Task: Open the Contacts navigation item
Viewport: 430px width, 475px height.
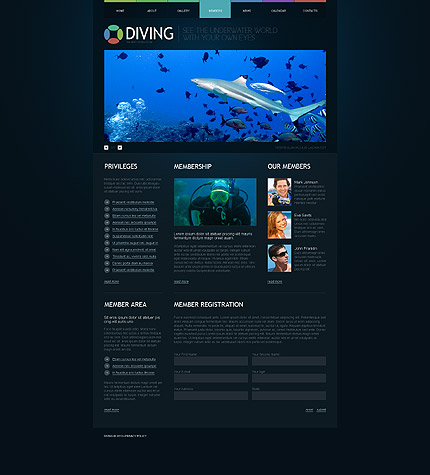Action: (310, 11)
